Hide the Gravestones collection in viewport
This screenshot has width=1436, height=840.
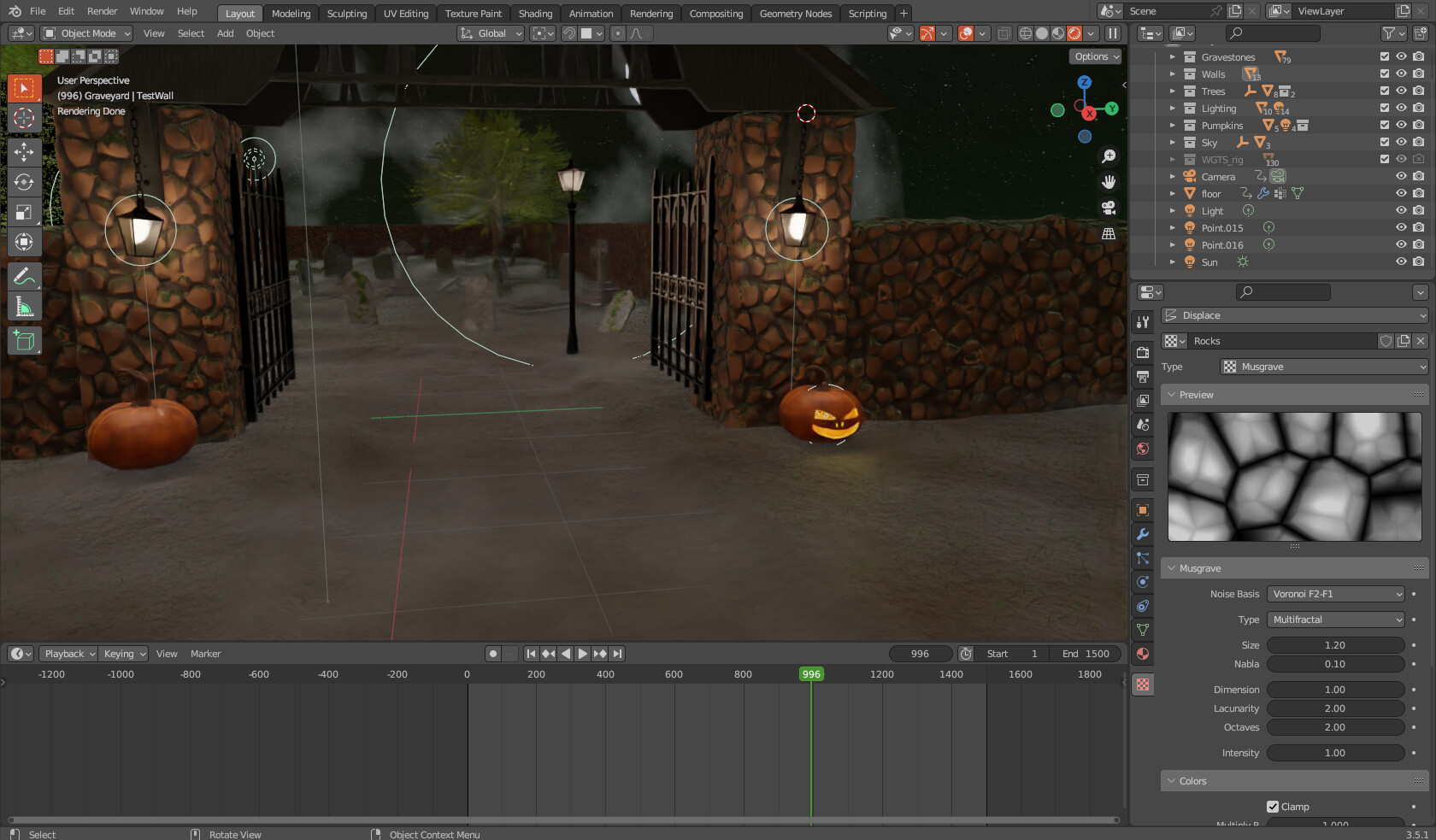click(1401, 57)
